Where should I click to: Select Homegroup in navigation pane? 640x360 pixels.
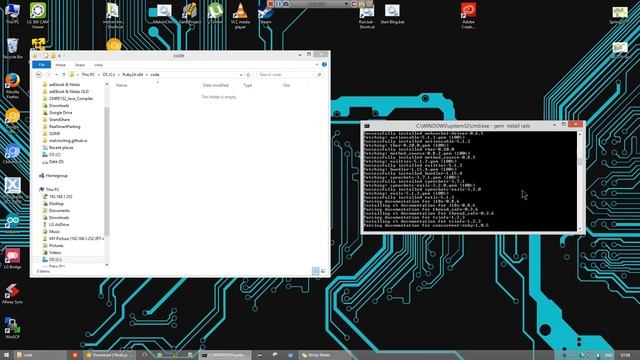click(56, 176)
